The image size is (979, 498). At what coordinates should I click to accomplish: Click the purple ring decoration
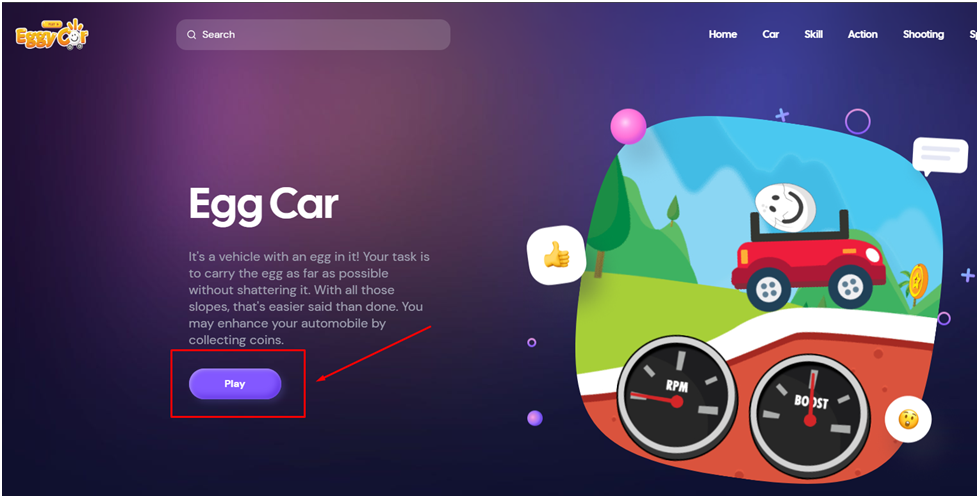coord(857,122)
